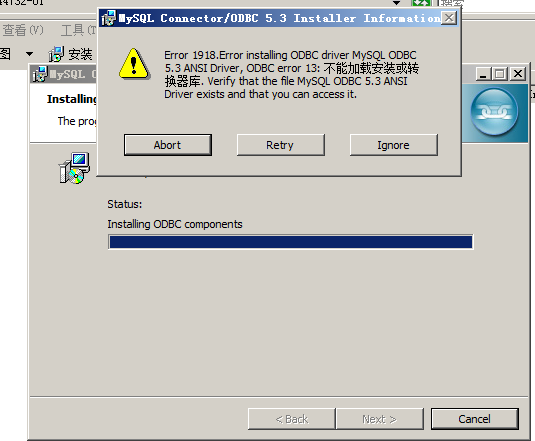Viewport: 535px width, 441px height.
Task: Click the computer and CD setup icon
Action: click(74, 168)
